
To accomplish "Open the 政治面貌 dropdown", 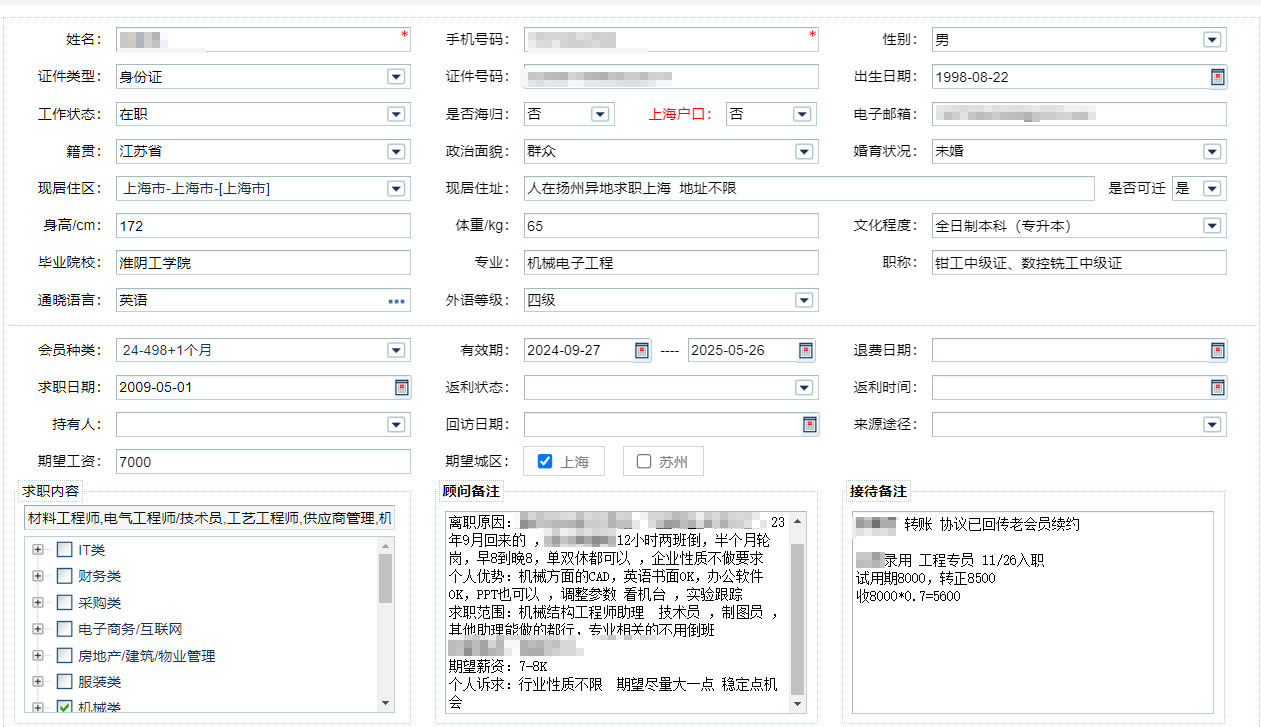I will (804, 152).
